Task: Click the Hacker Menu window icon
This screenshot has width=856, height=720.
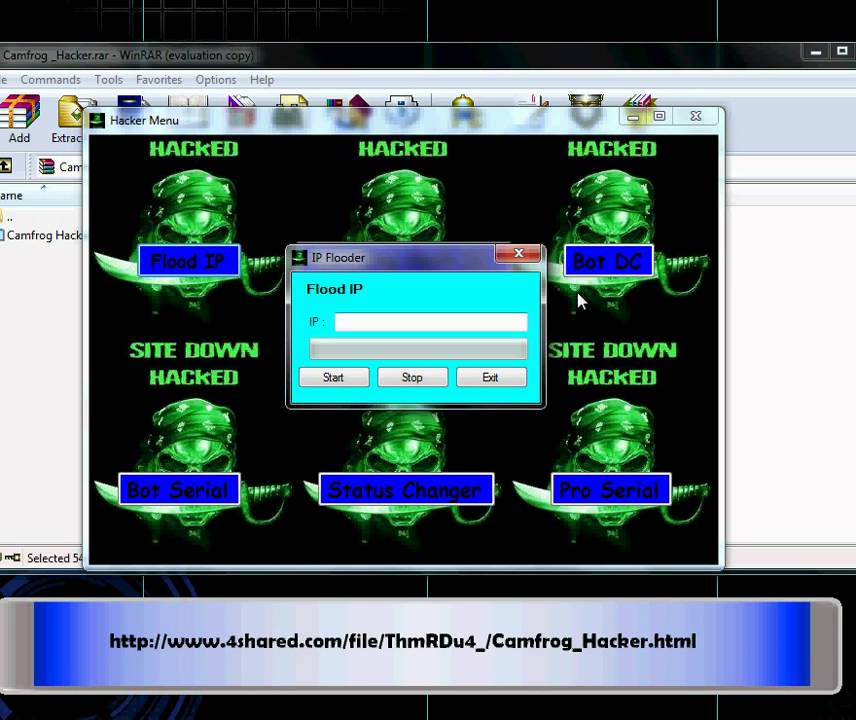Action: [97, 120]
